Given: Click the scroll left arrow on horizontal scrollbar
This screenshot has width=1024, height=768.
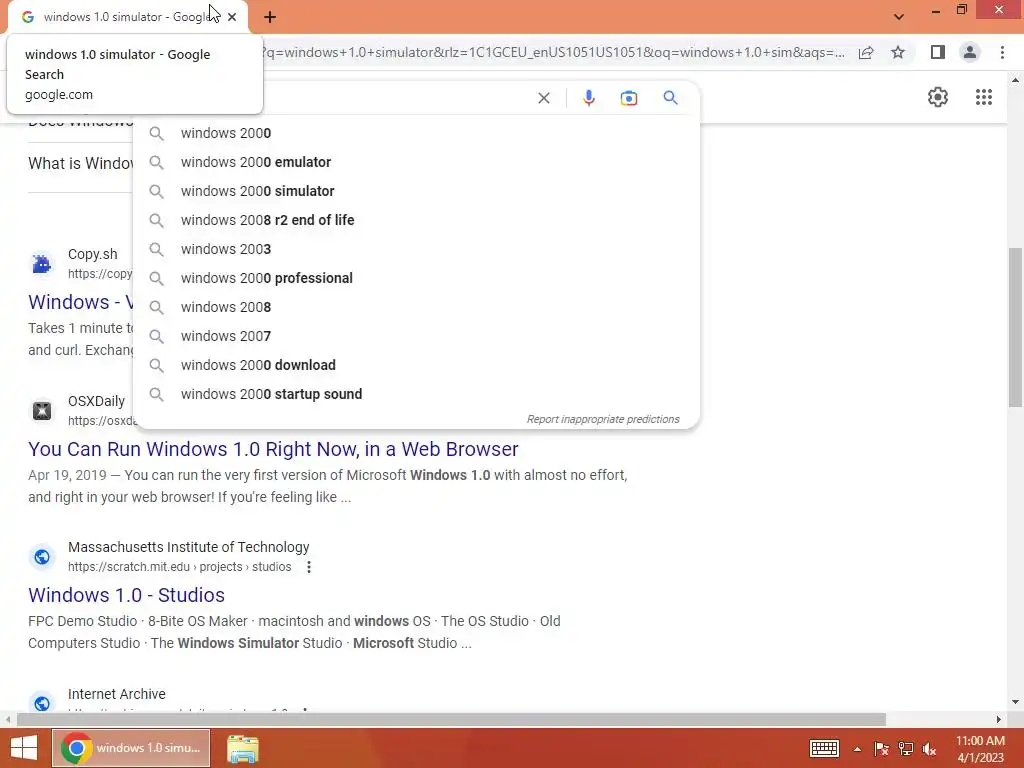Looking at the screenshot, I should point(7,720).
